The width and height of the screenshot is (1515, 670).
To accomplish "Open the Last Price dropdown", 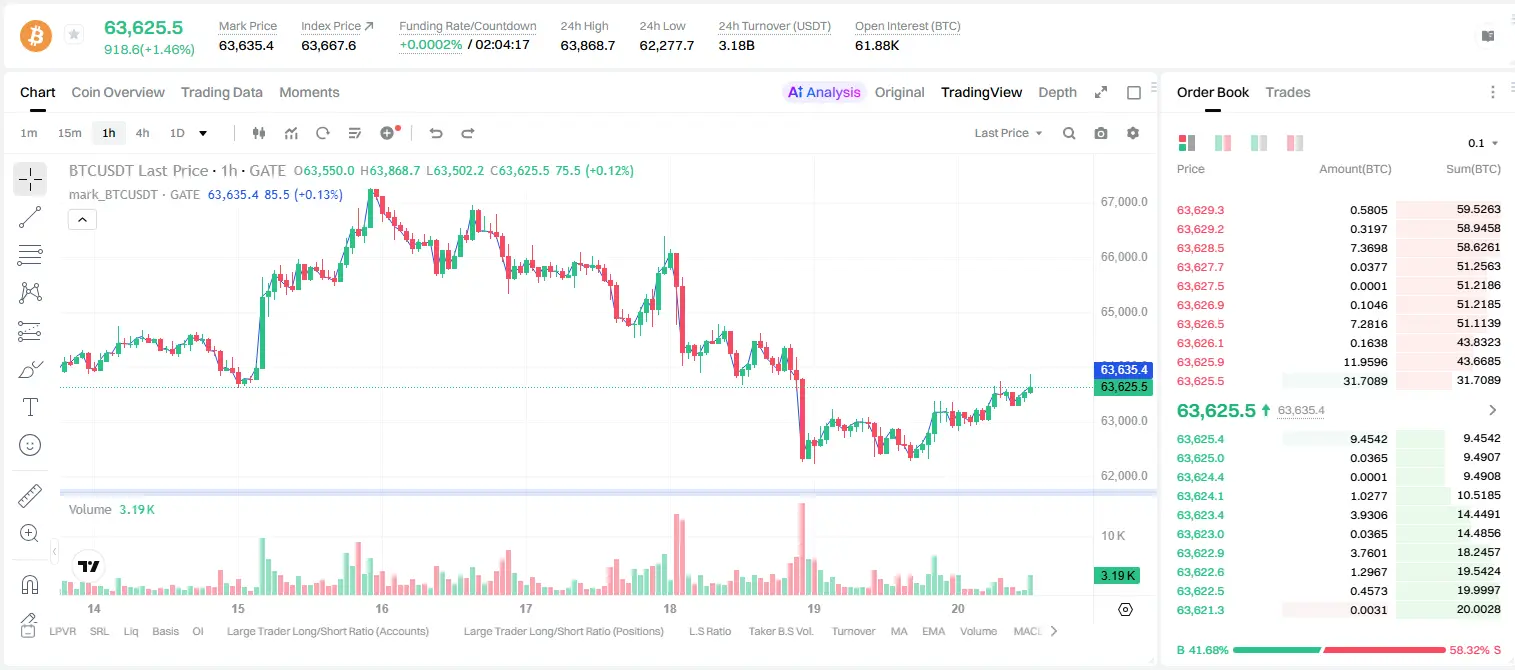I will [1008, 133].
